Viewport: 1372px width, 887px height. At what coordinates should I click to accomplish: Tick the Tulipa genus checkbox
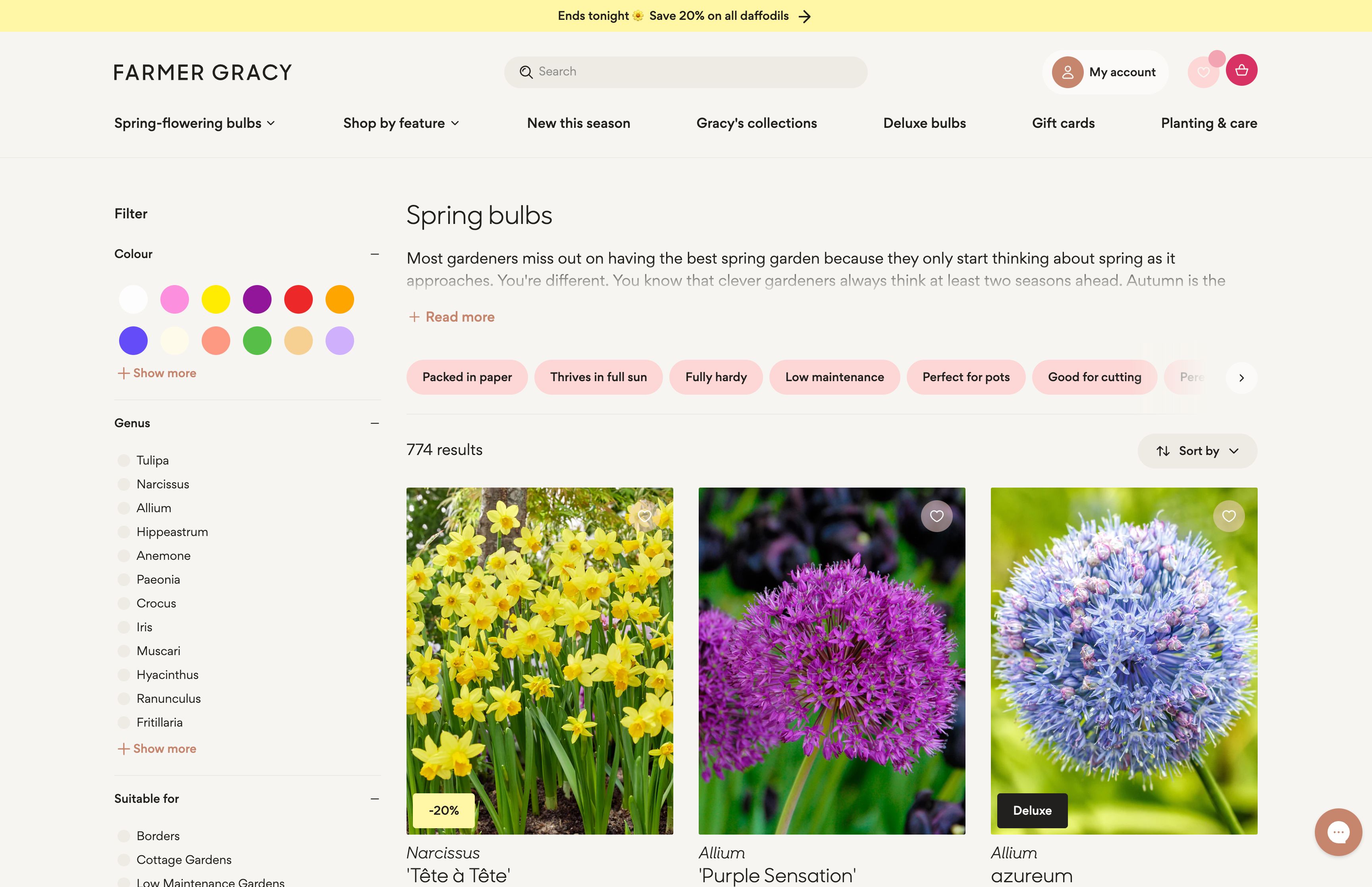point(124,461)
